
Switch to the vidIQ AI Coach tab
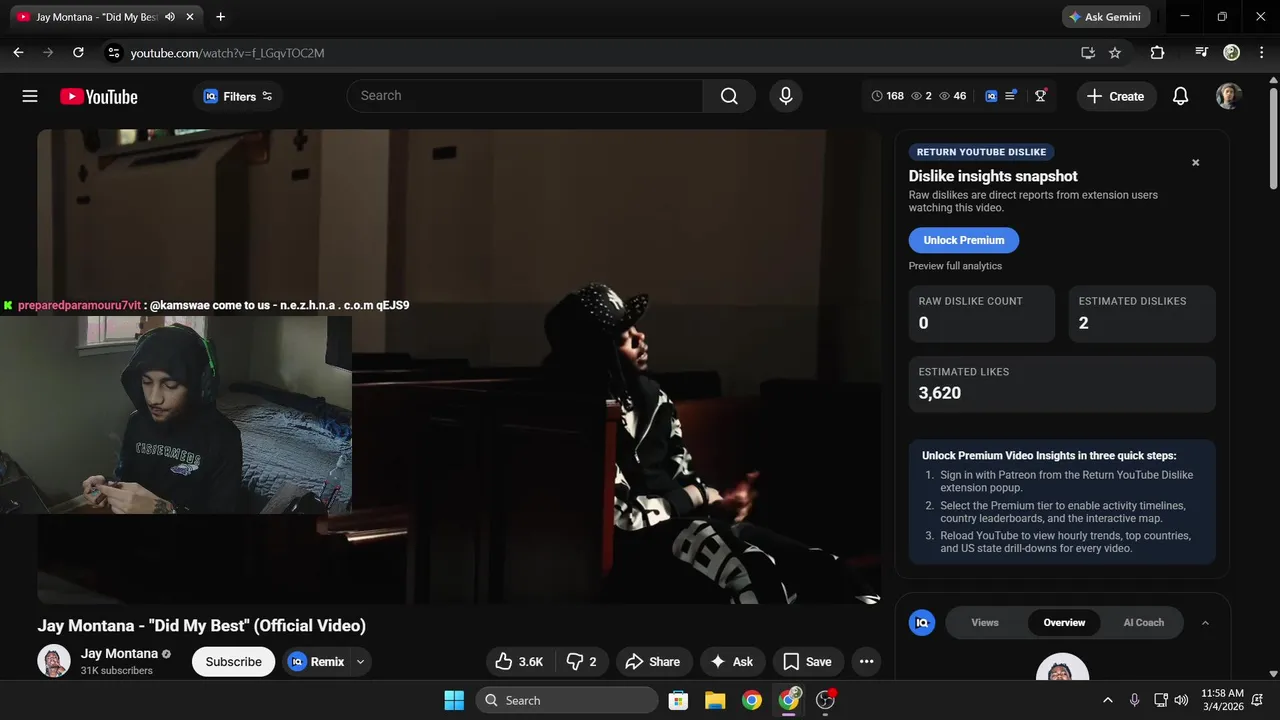(1143, 622)
